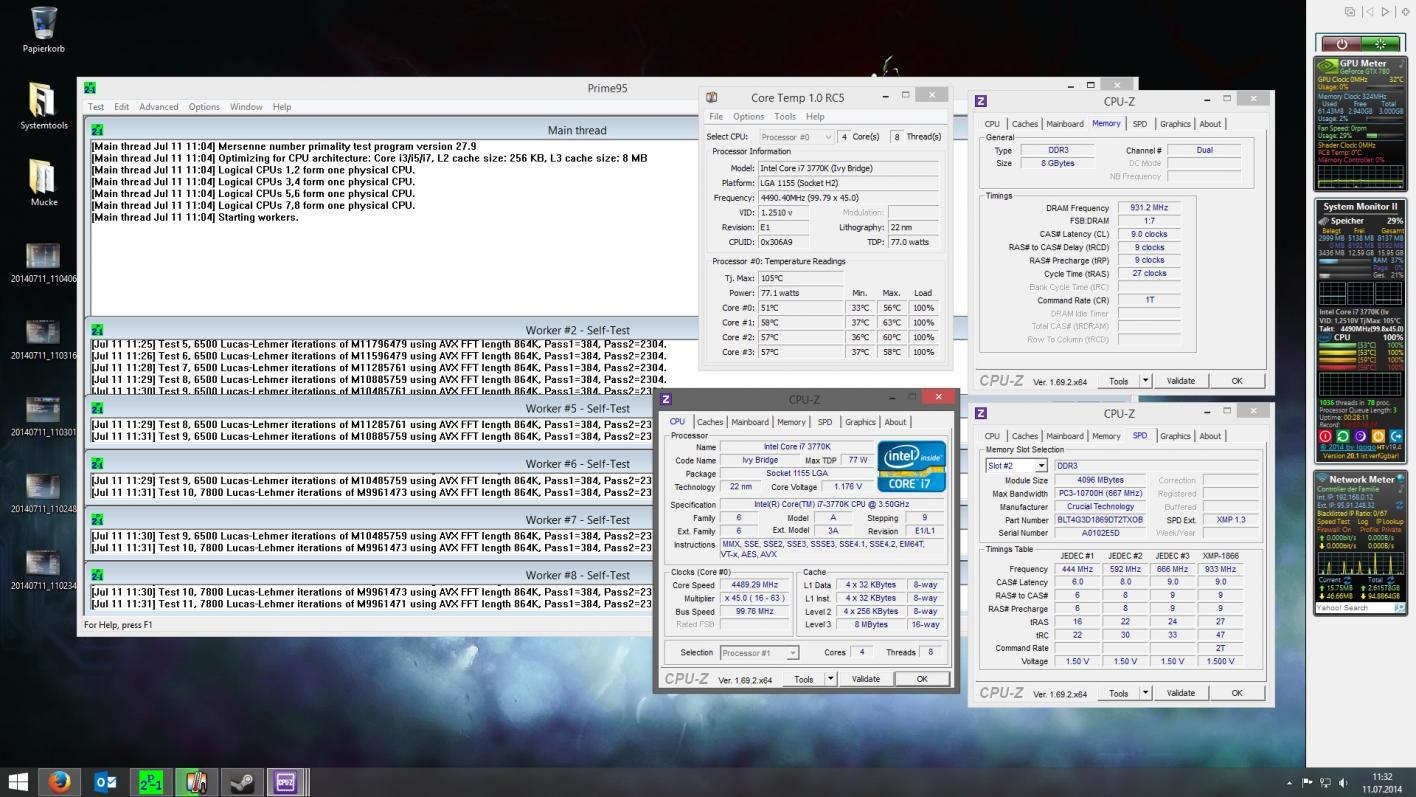Click the sidebar next gadgets arrow
The image size is (1416, 797).
click(x=1385, y=12)
